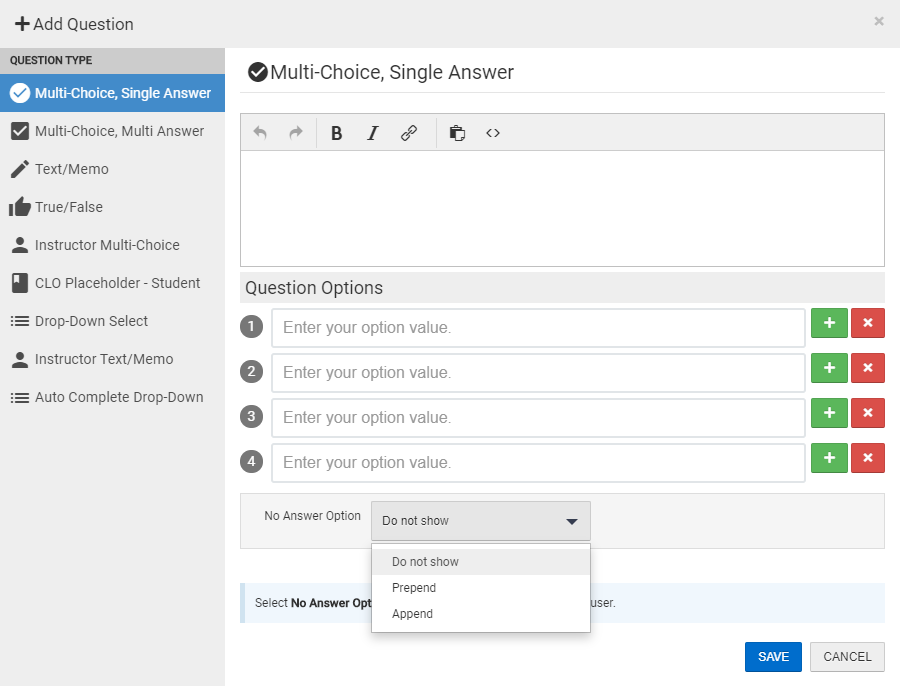Pick Instructor Multi-Choice question type

click(112, 245)
